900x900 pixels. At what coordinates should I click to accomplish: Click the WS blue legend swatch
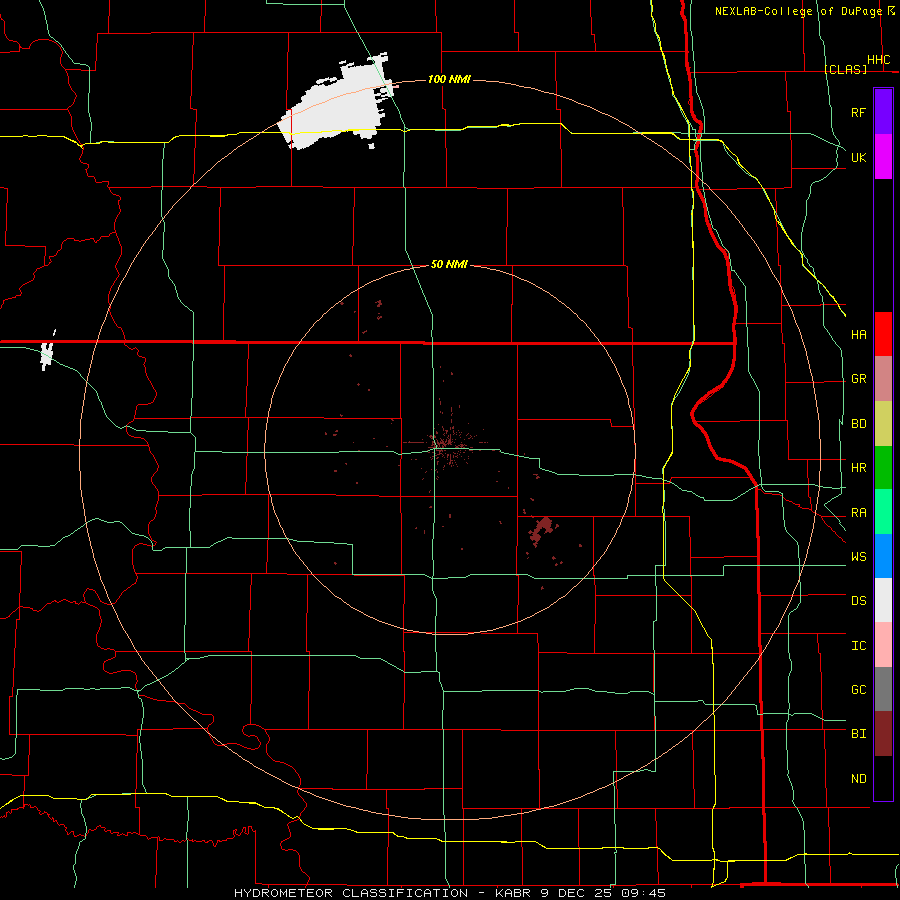[883, 556]
